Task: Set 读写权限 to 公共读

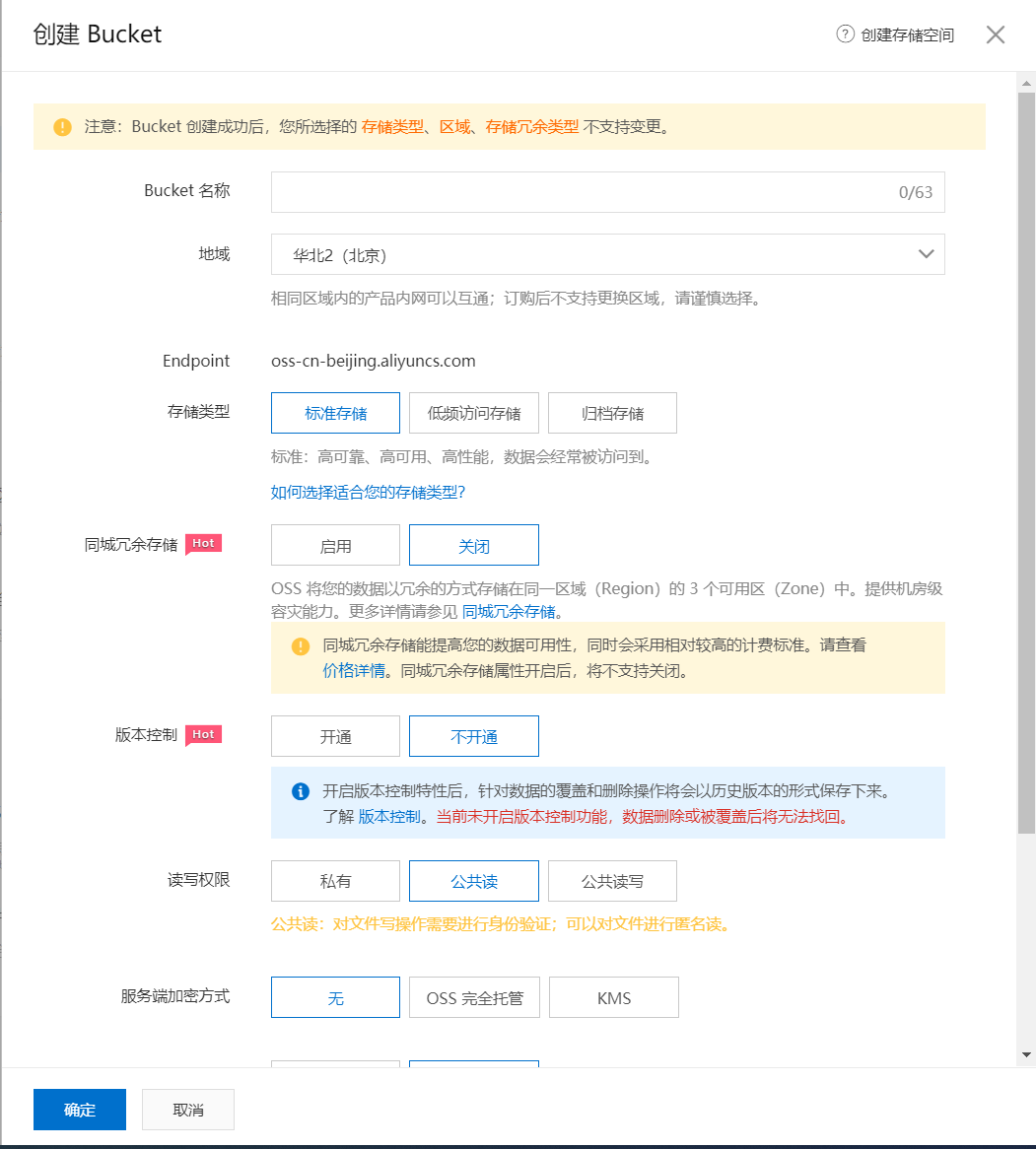Action: pos(473,882)
